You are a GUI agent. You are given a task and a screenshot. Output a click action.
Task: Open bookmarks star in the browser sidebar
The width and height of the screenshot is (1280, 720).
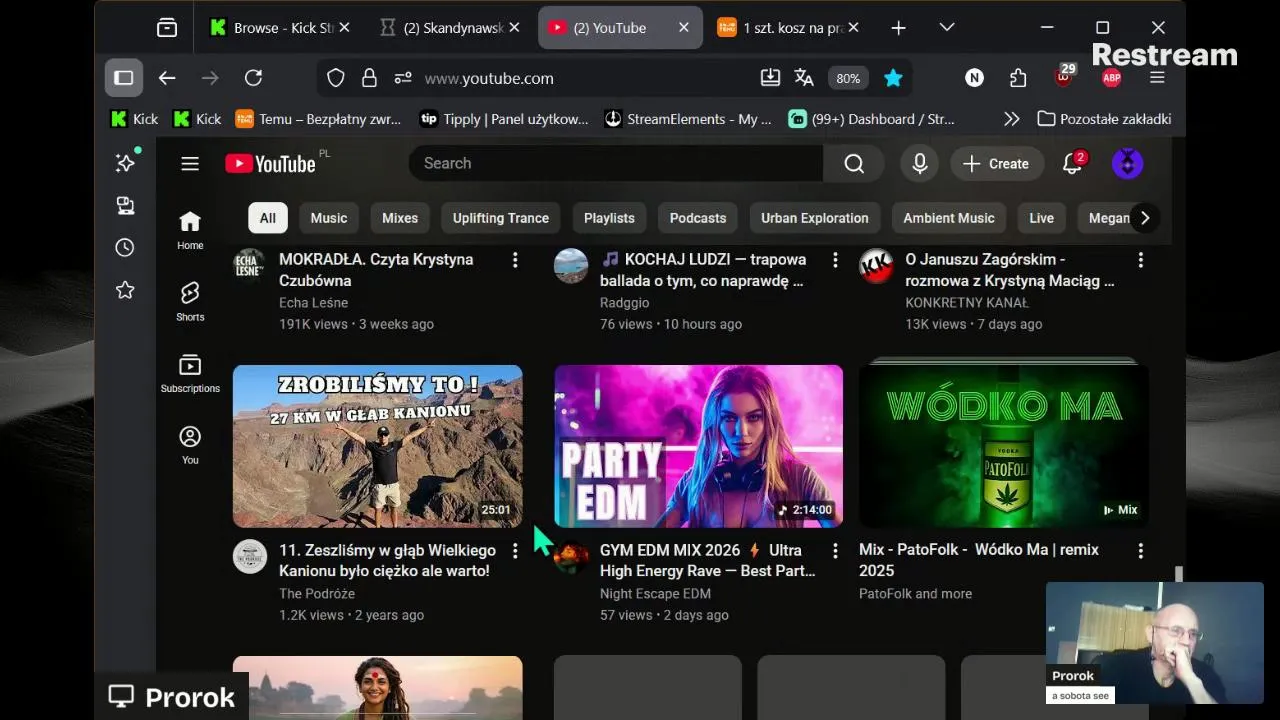[x=125, y=290]
